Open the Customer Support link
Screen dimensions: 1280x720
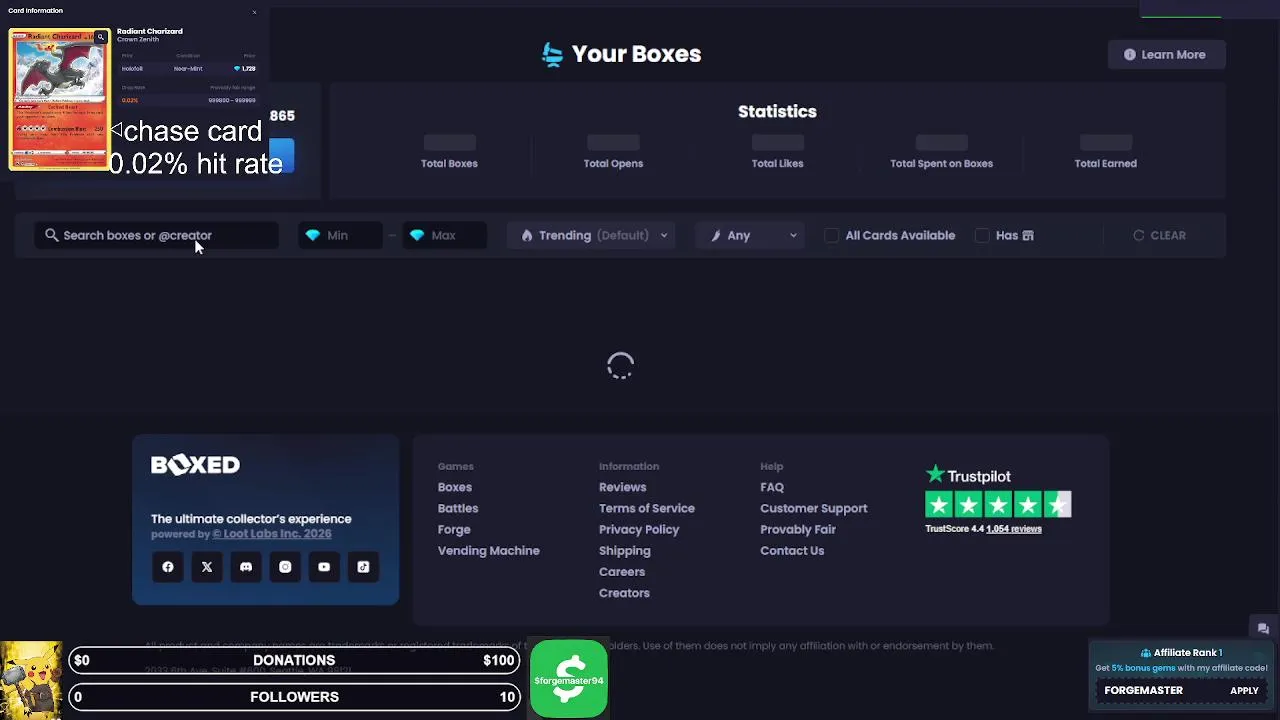(x=814, y=508)
